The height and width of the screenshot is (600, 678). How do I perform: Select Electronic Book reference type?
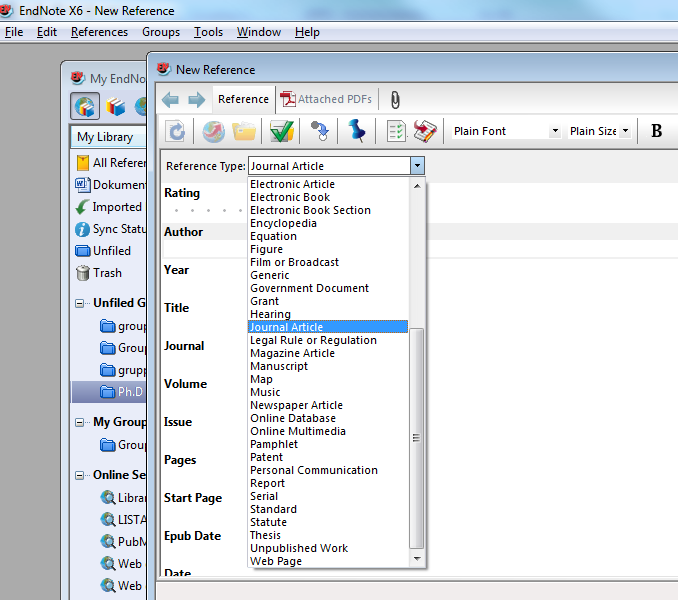(x=328, y=197)
